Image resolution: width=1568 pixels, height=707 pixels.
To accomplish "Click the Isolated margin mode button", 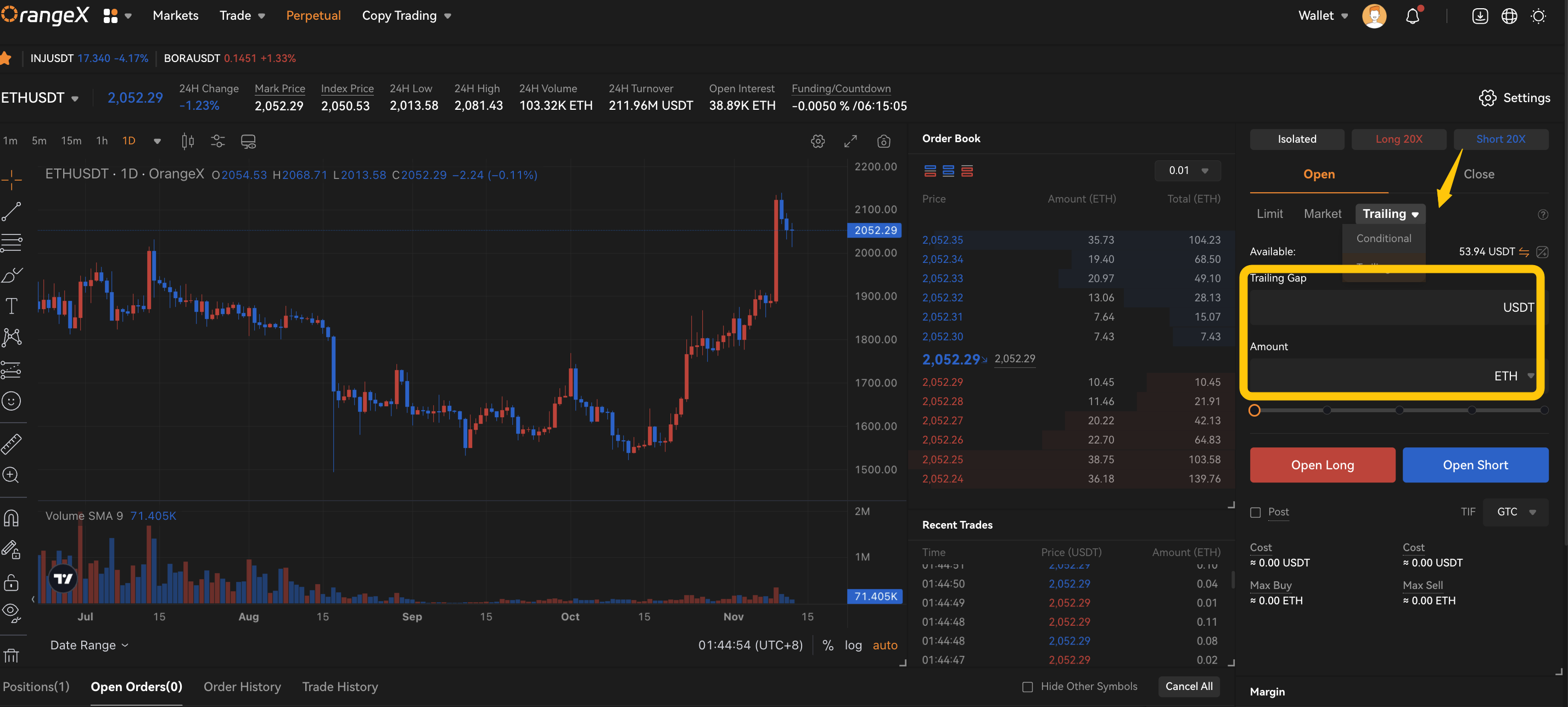I will [1297, 139].
